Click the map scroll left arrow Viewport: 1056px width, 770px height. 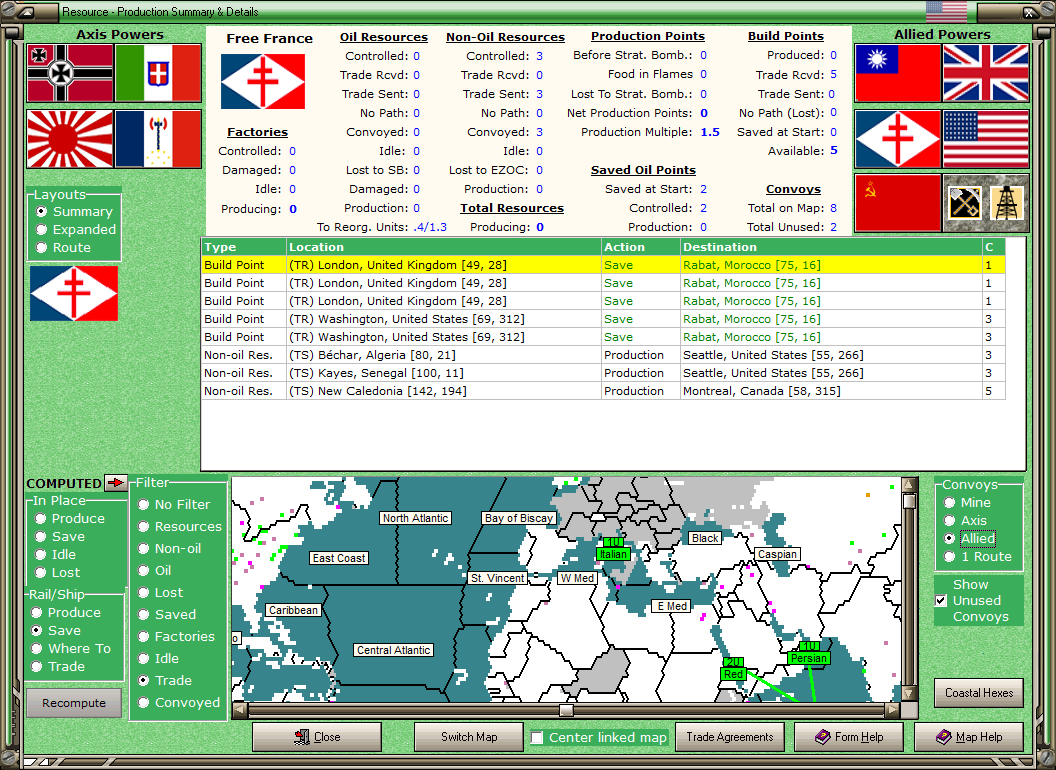(240, 710)
